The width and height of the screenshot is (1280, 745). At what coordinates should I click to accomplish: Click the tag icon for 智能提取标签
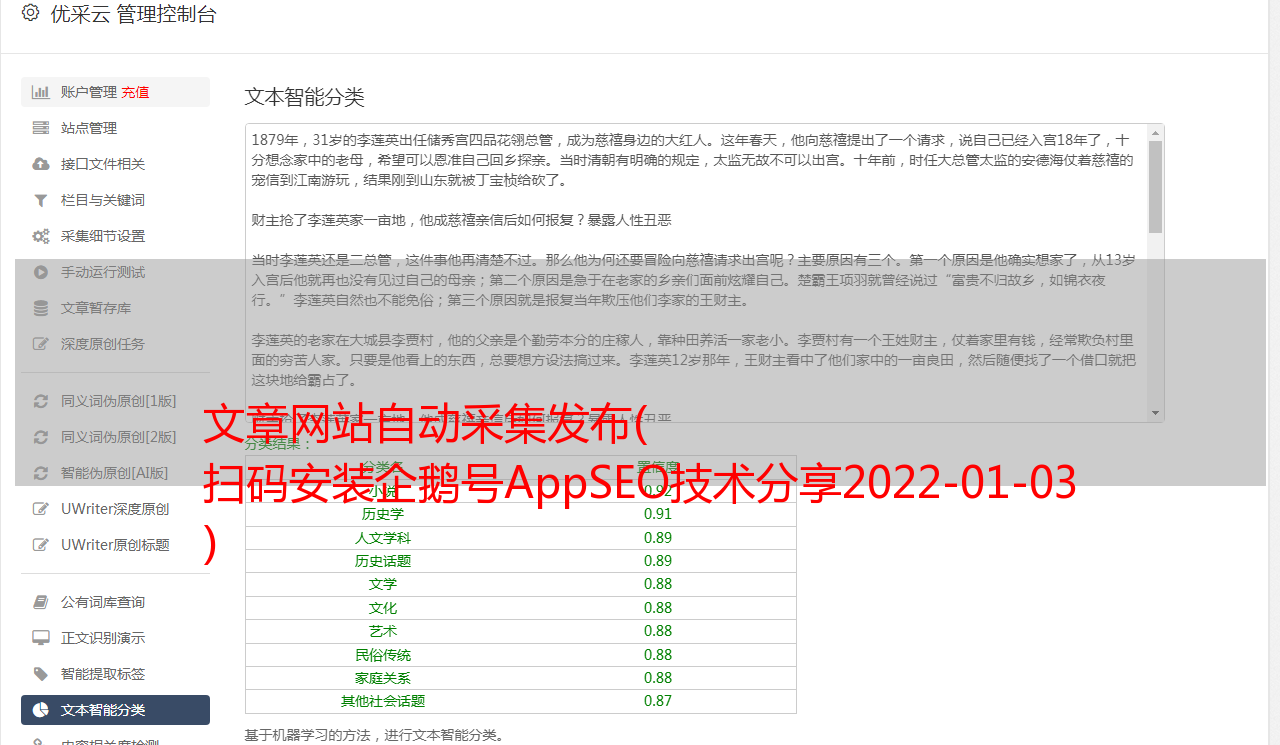pos(41,674)
